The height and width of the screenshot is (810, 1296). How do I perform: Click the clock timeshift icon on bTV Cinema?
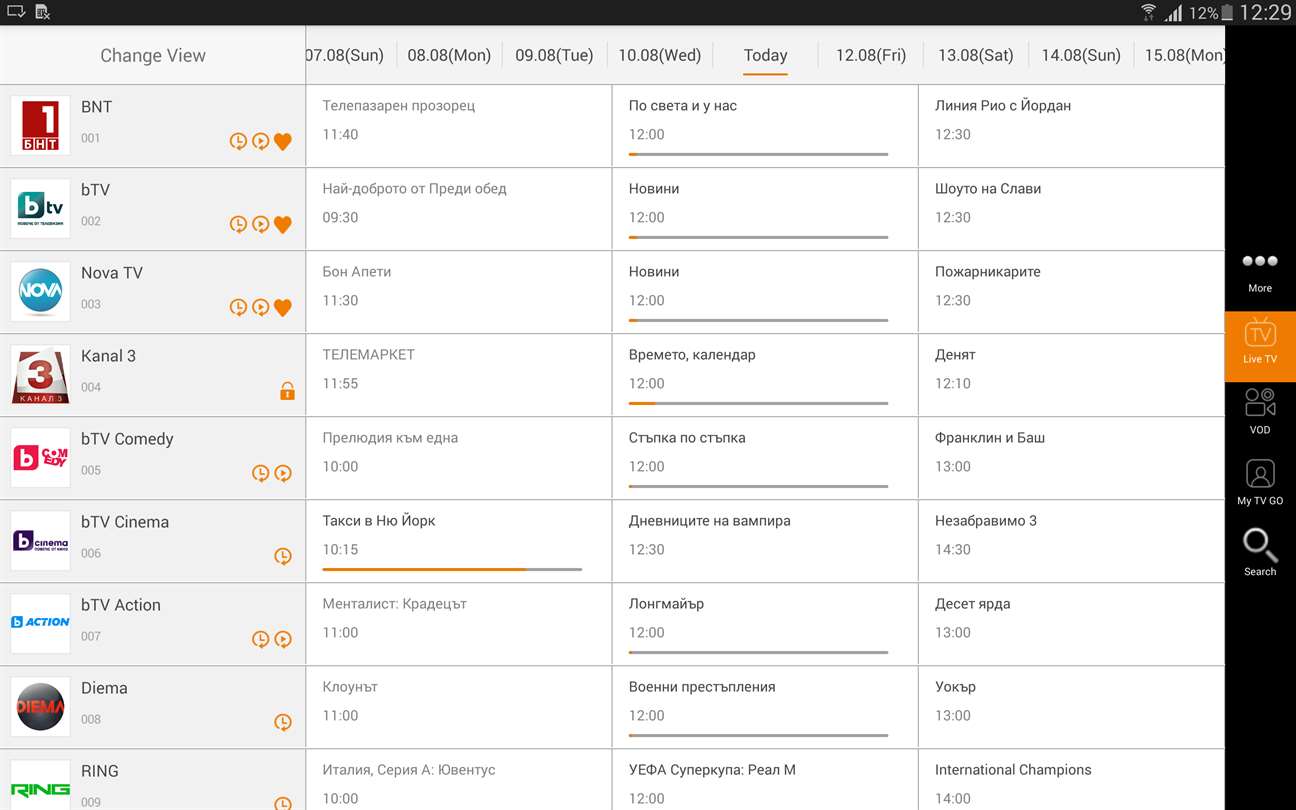pyautogui.click(x=283, y=556)
